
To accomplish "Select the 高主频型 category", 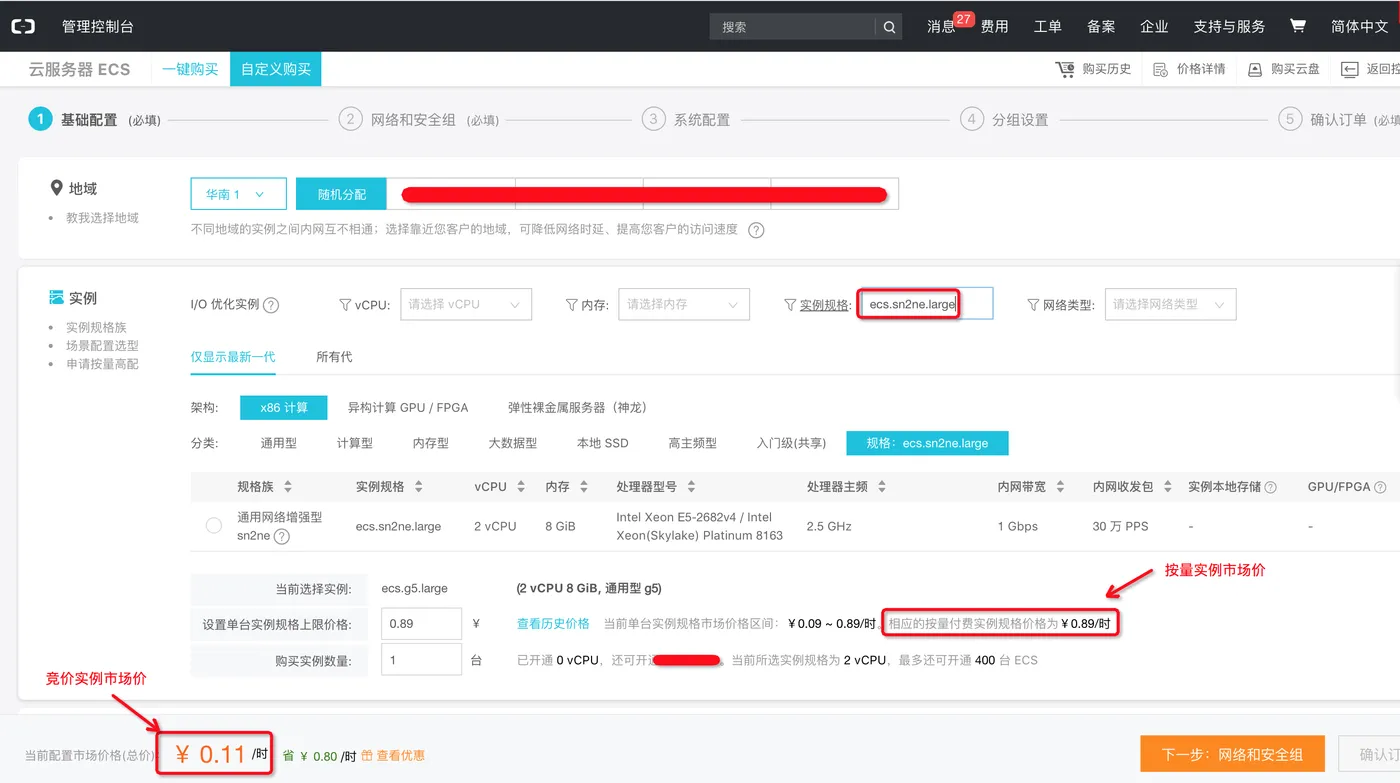I will pyautogui.click(x=693, y=443).
